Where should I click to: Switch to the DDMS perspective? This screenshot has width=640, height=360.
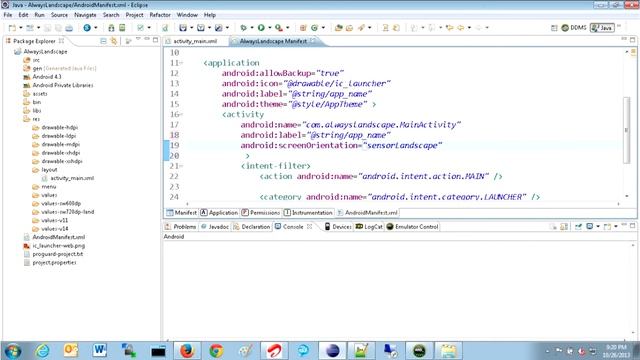(x=574, y=28)
